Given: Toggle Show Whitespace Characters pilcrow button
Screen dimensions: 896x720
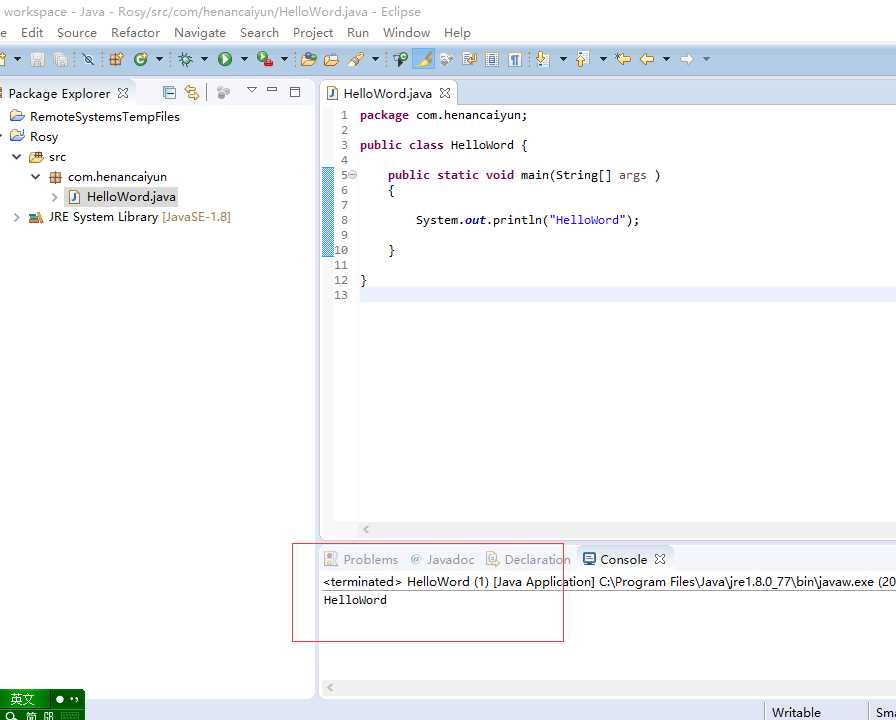Looking at the screenshot, I should click(x=515, y=59).
